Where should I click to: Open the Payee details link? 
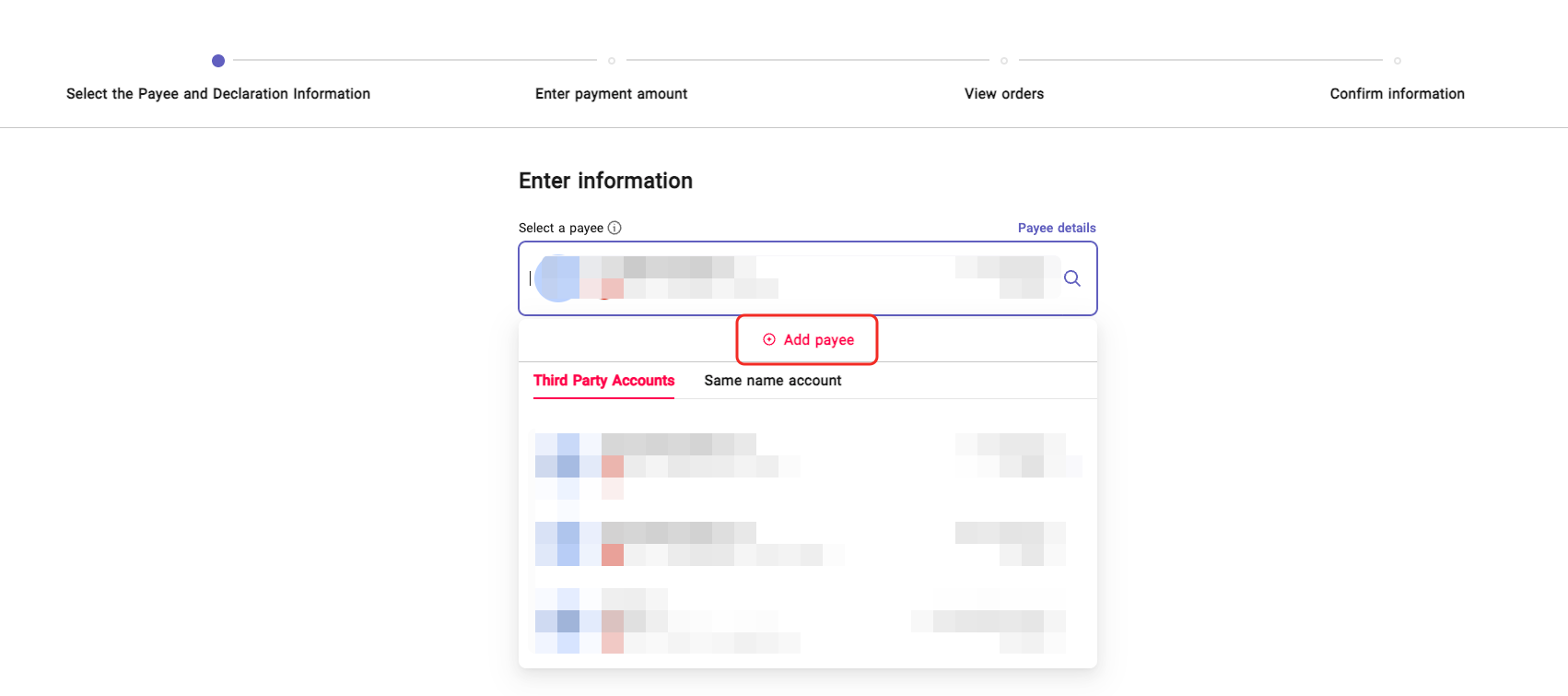tap(1057, 228)
